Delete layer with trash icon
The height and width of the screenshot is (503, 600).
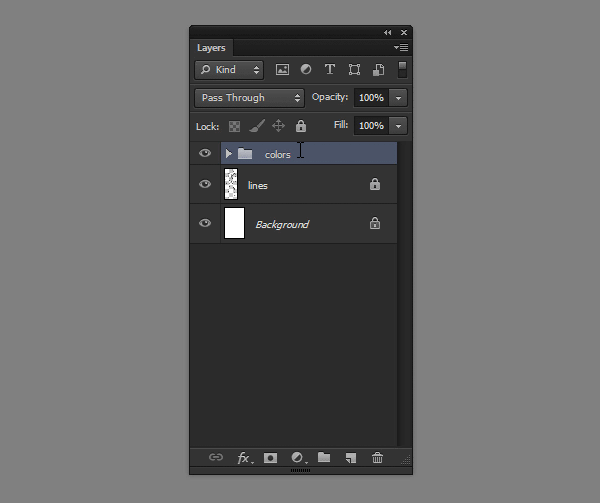coord(377,458)
